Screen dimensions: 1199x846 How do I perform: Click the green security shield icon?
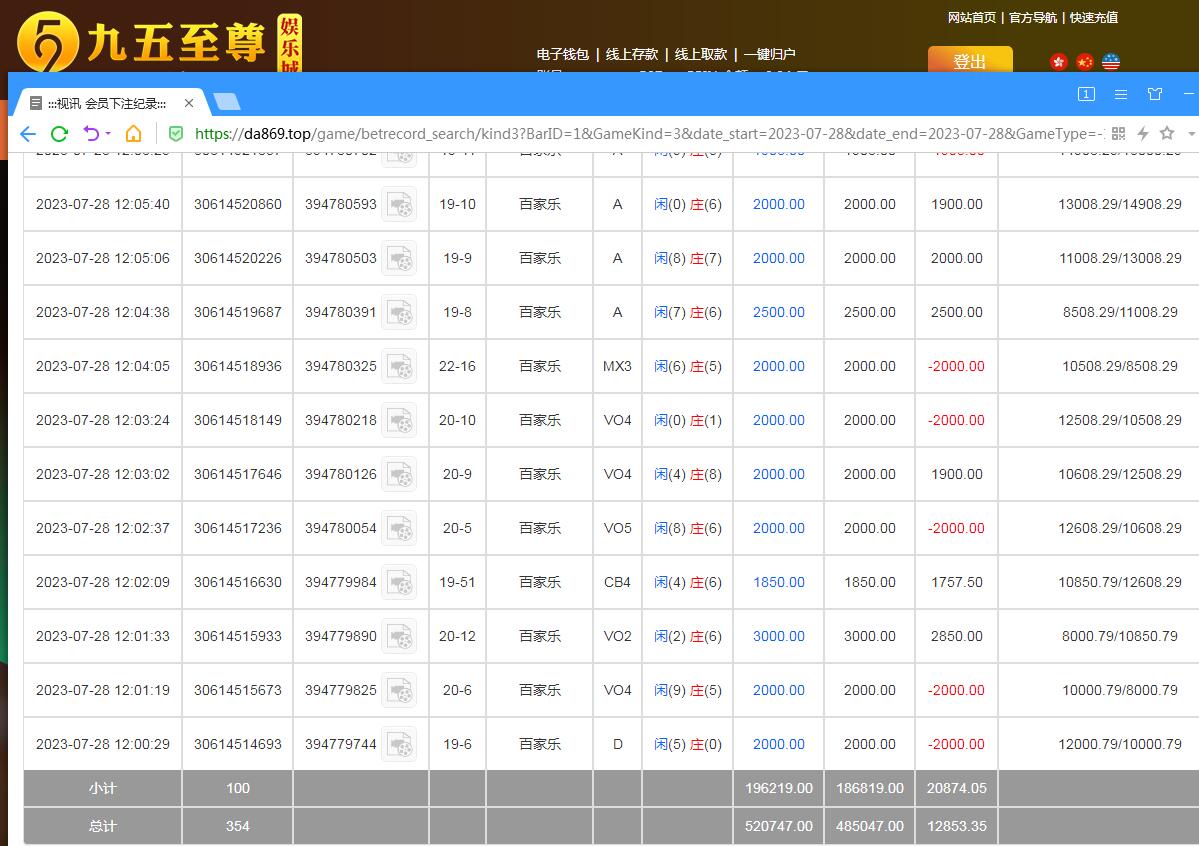point(176,134)
